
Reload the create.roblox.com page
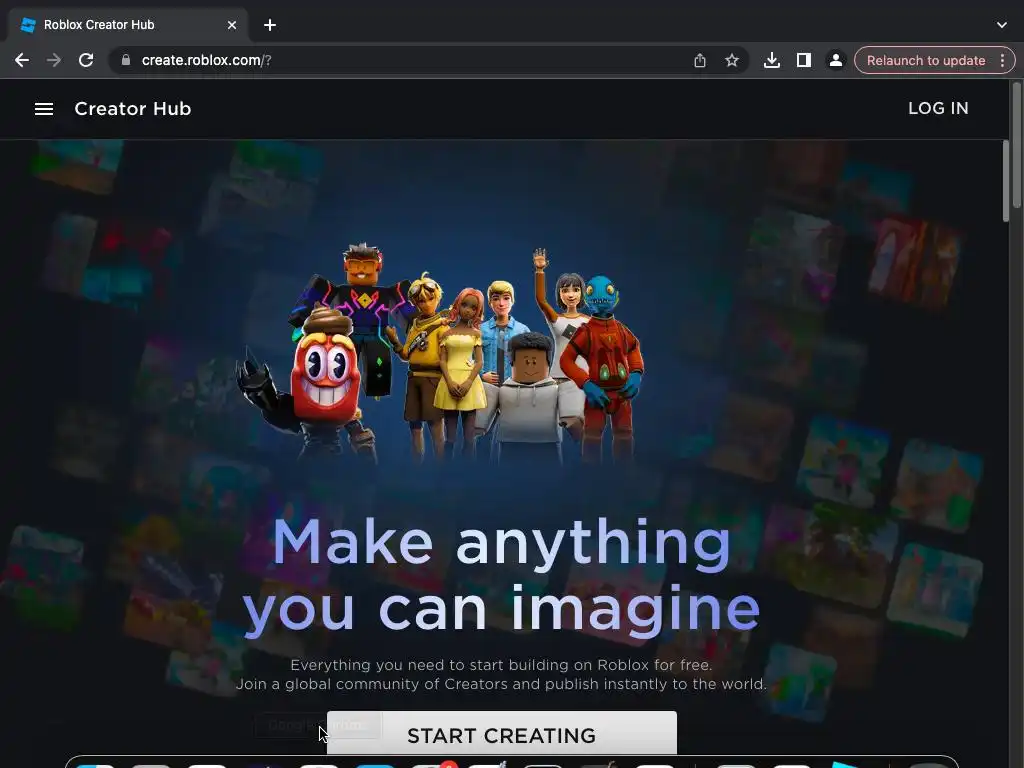coord(86,60)
